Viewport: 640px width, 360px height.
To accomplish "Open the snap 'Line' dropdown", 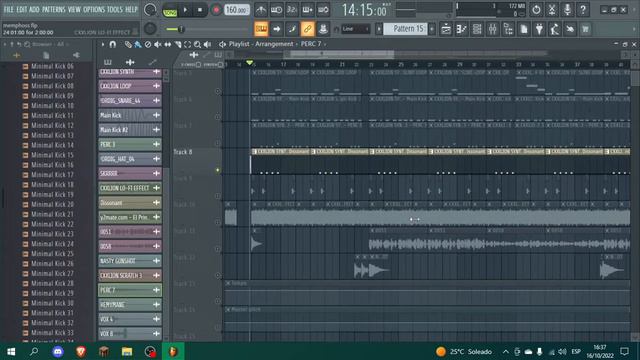I will [x=355, y=29].
